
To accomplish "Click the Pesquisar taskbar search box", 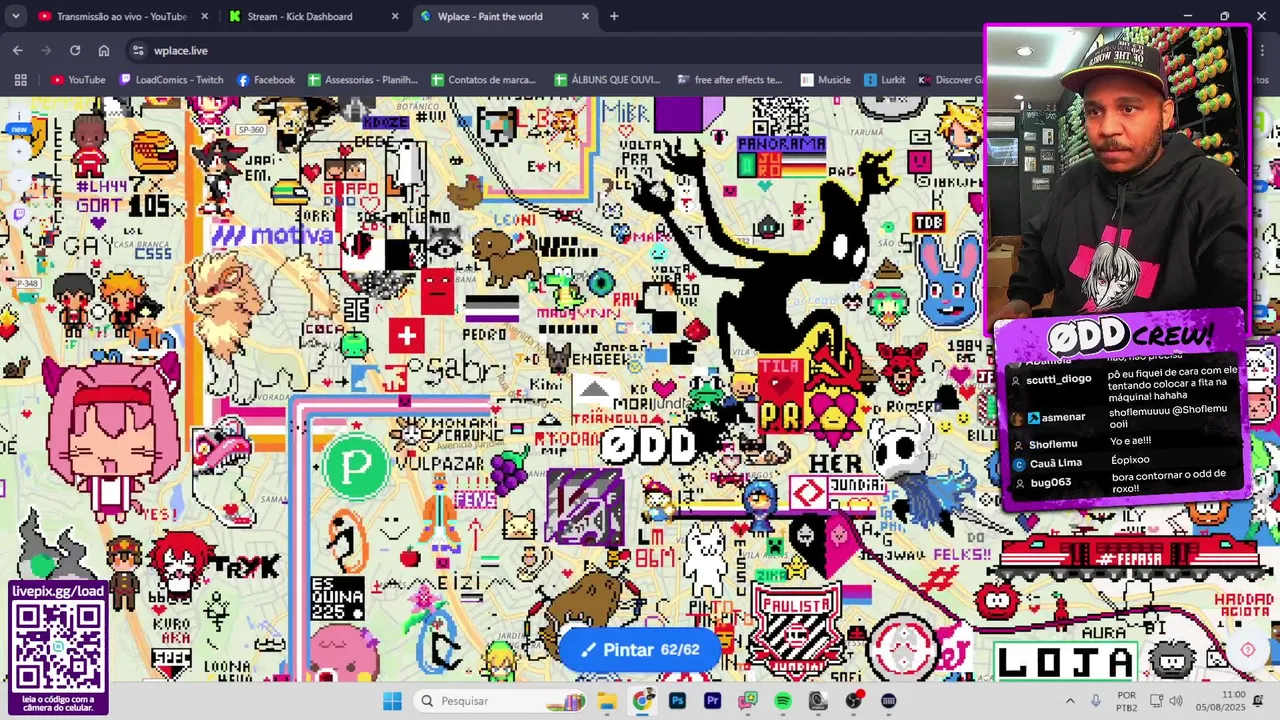I will (501, 701).
